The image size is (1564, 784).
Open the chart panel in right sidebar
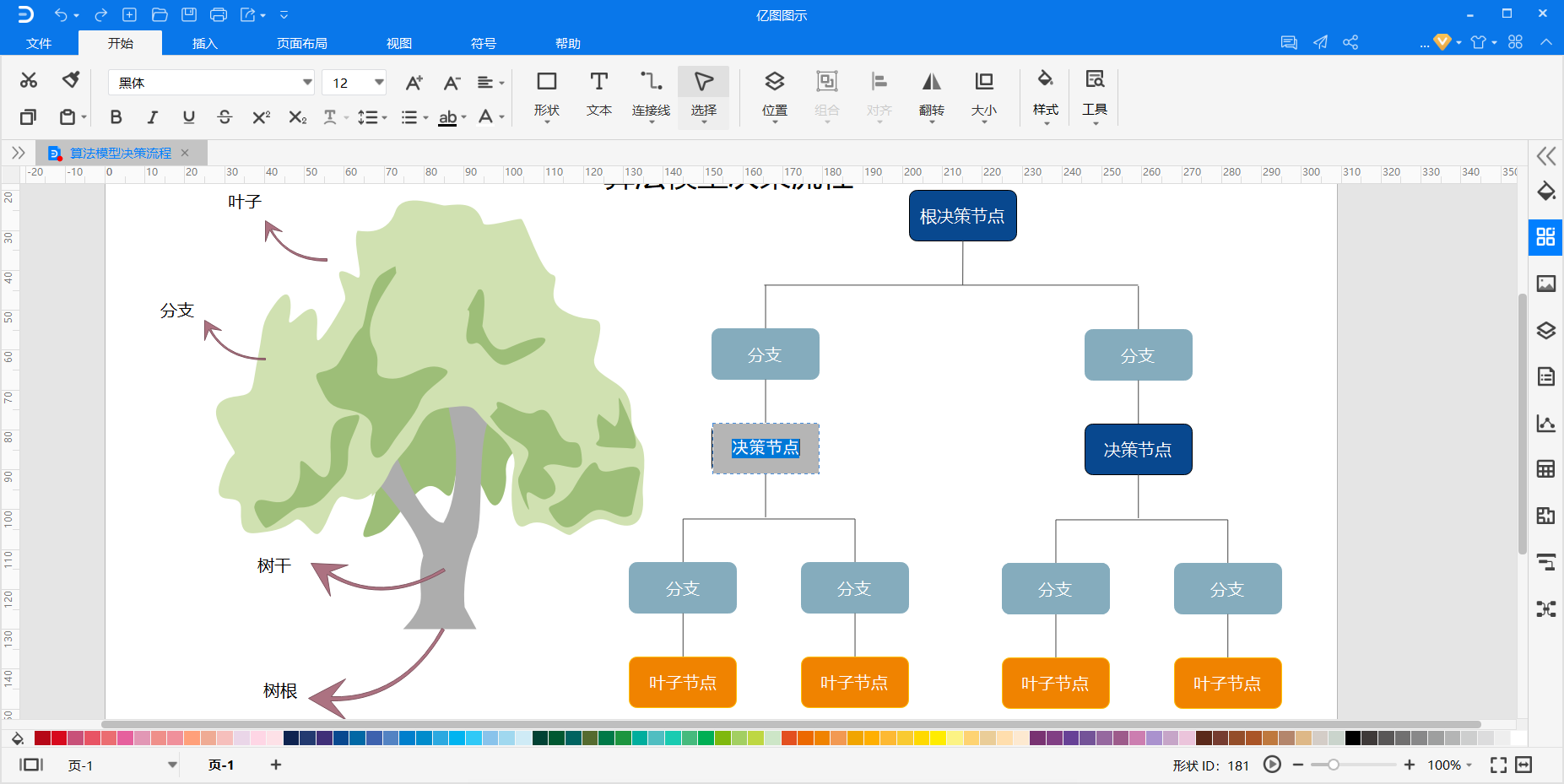coord(1545,423)
